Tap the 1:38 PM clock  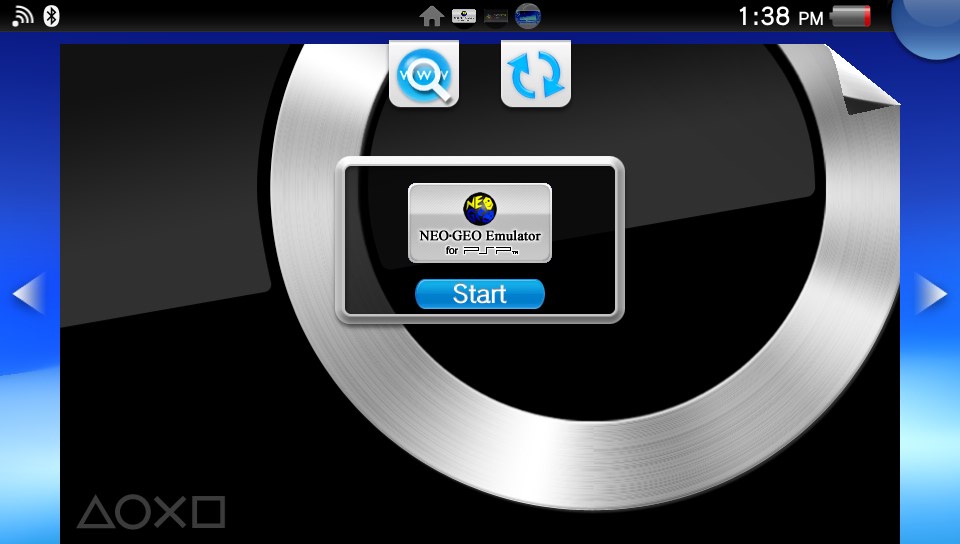pyautogui.click(x=780, y=16)
